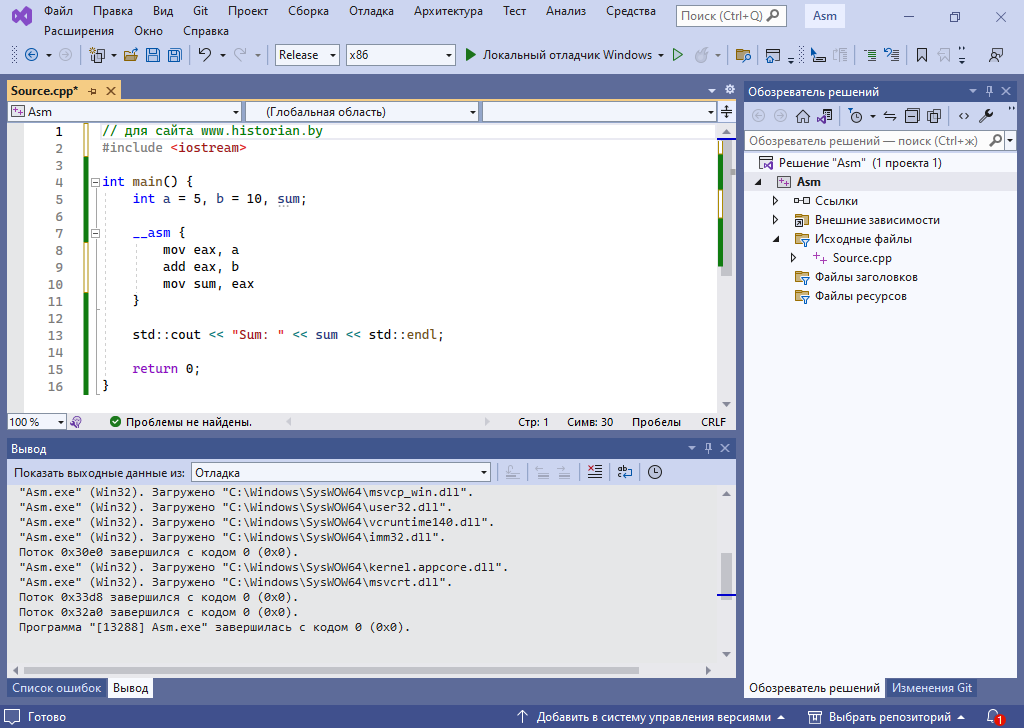The height and width of the screenshot is (728, 1024).
Task: Open the Release configuration dropdown
Action: [x=308, y=55]
